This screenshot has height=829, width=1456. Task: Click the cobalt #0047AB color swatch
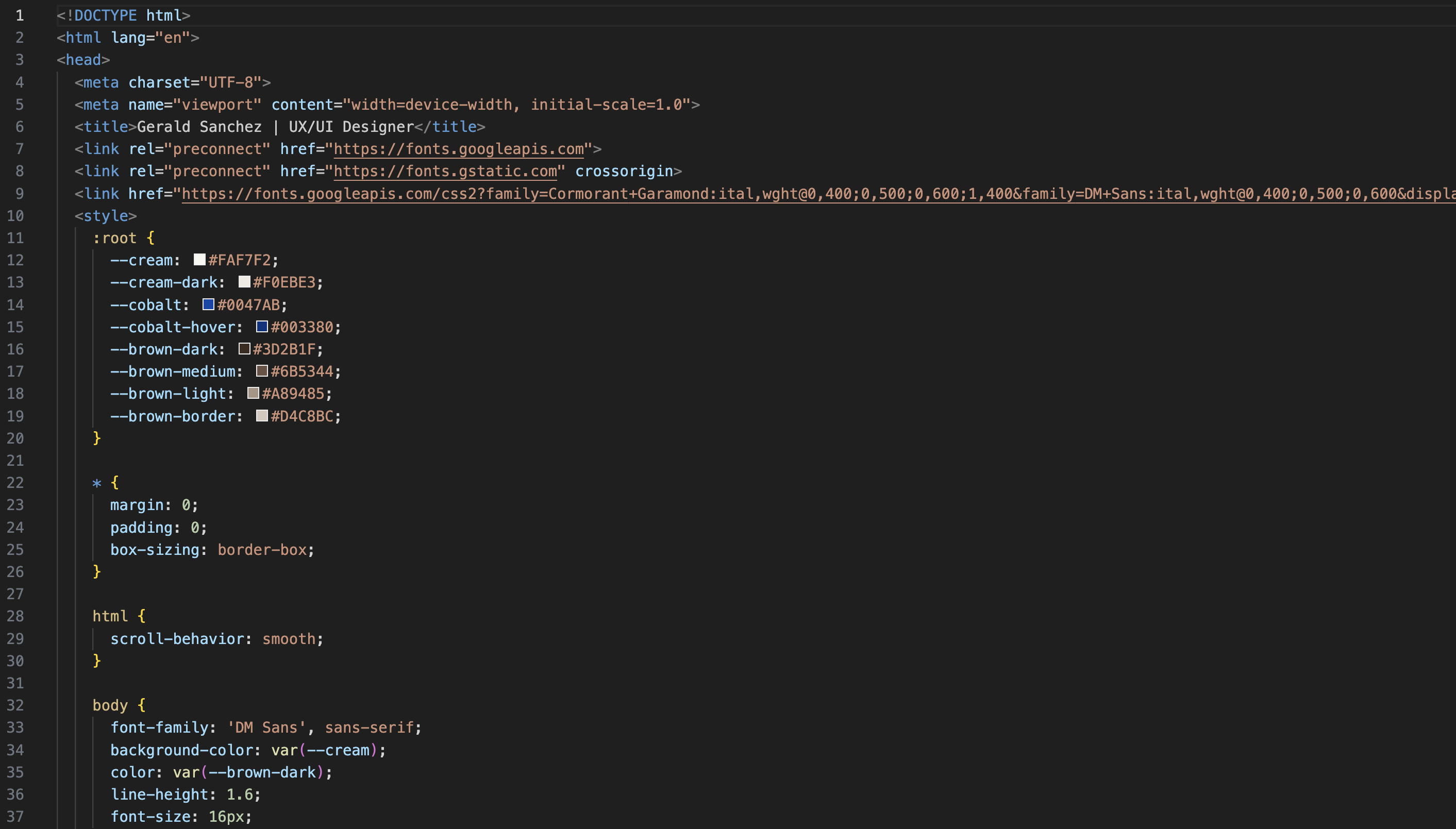tap(208, 304)
